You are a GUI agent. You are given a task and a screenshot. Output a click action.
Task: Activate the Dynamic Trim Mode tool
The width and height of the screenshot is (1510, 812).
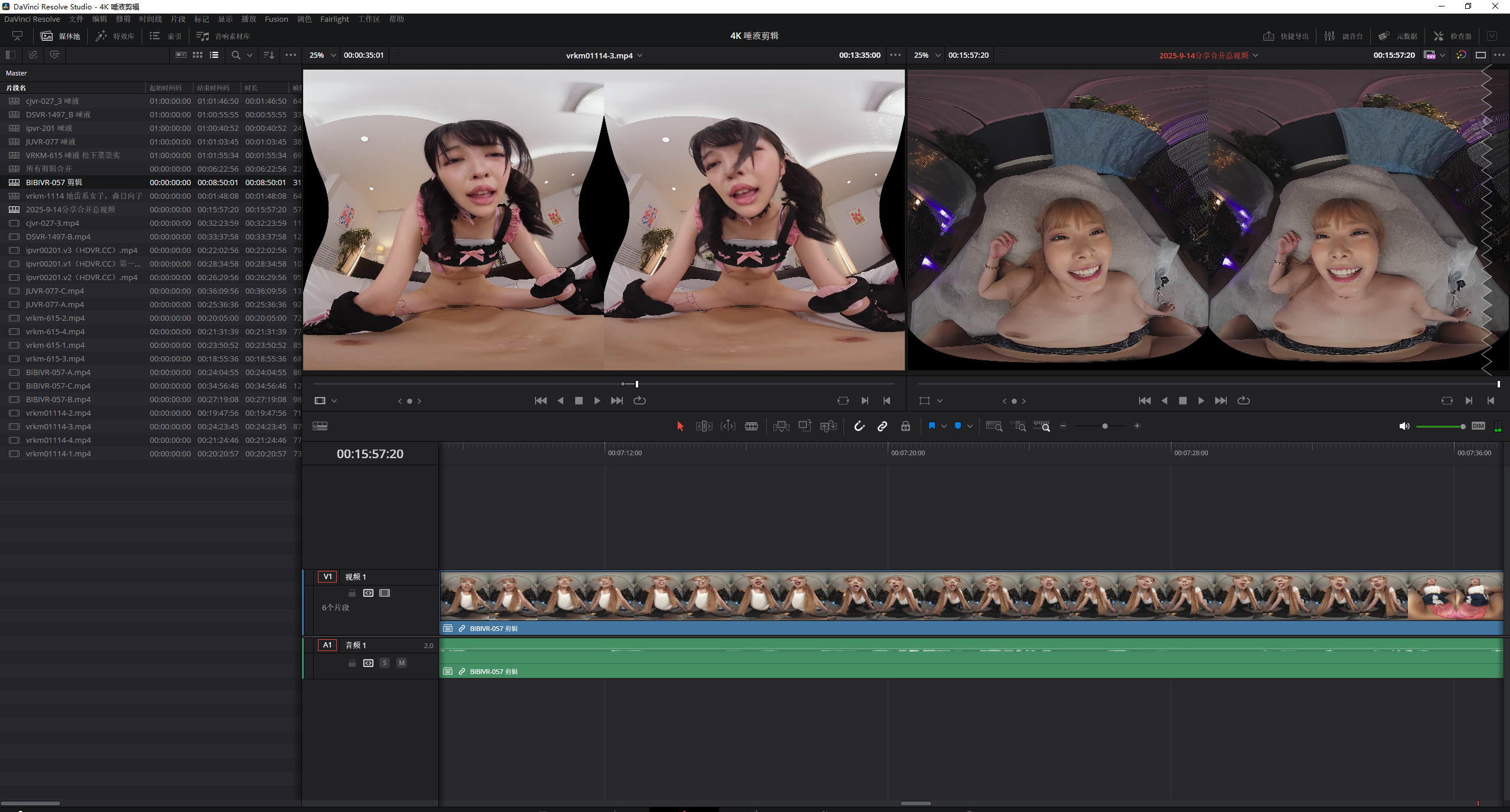728,426
